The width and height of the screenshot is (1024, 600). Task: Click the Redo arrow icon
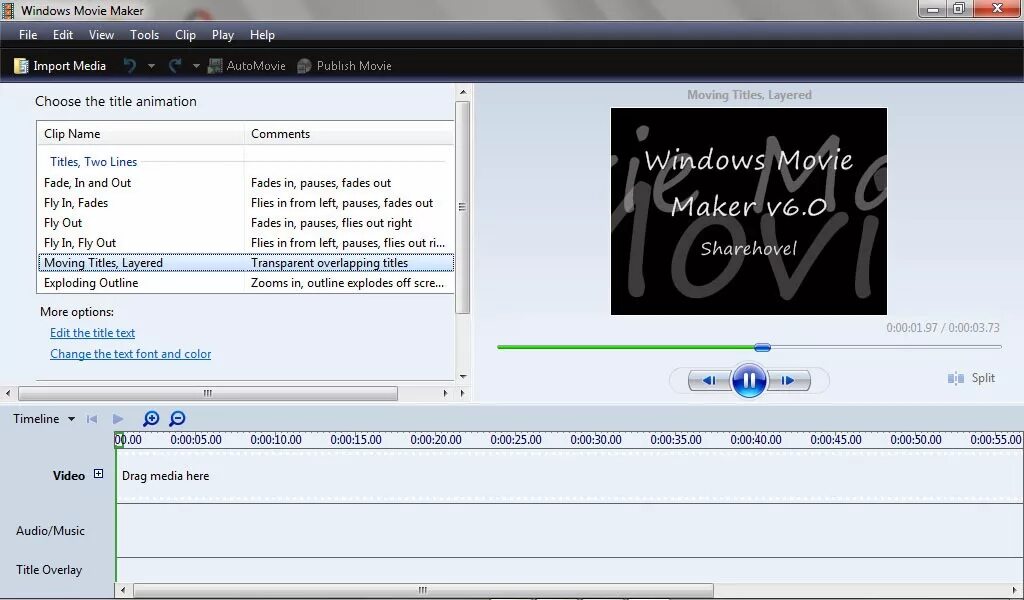coord(174,66)
